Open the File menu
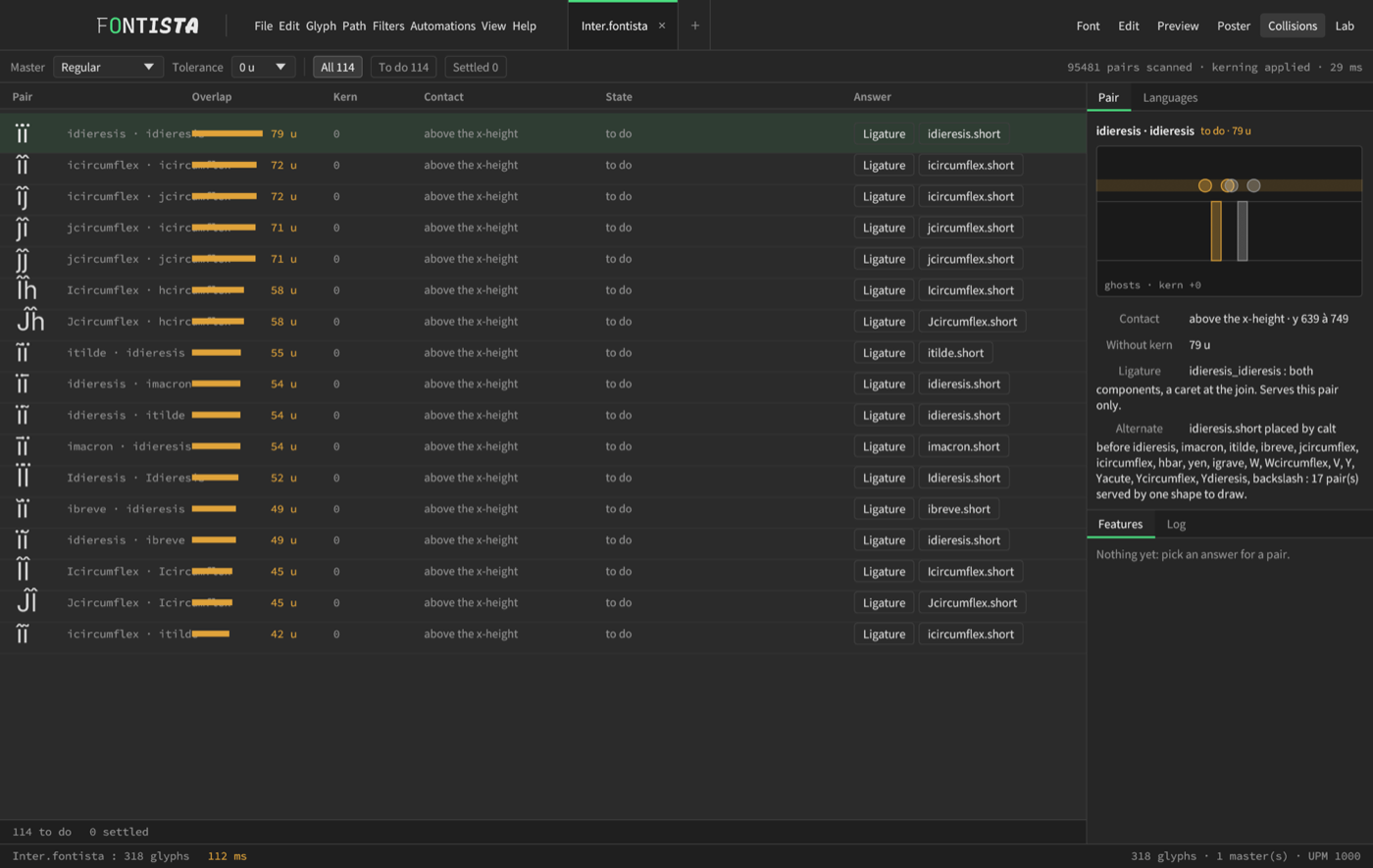1373x868 pixels. click(x=263, y=26)
